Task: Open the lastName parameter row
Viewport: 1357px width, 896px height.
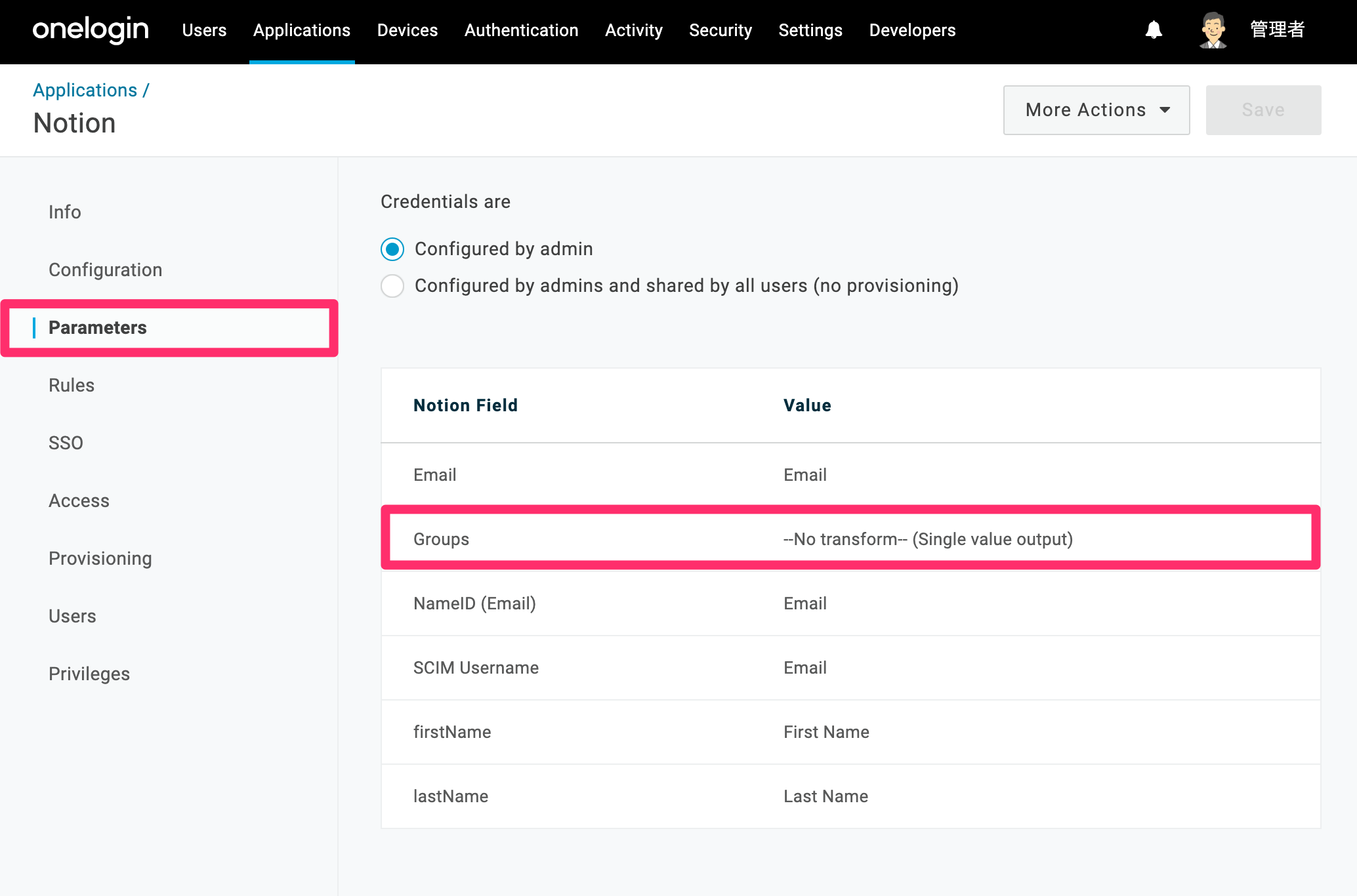Action: pyautogui.click(x=850, y=796)
